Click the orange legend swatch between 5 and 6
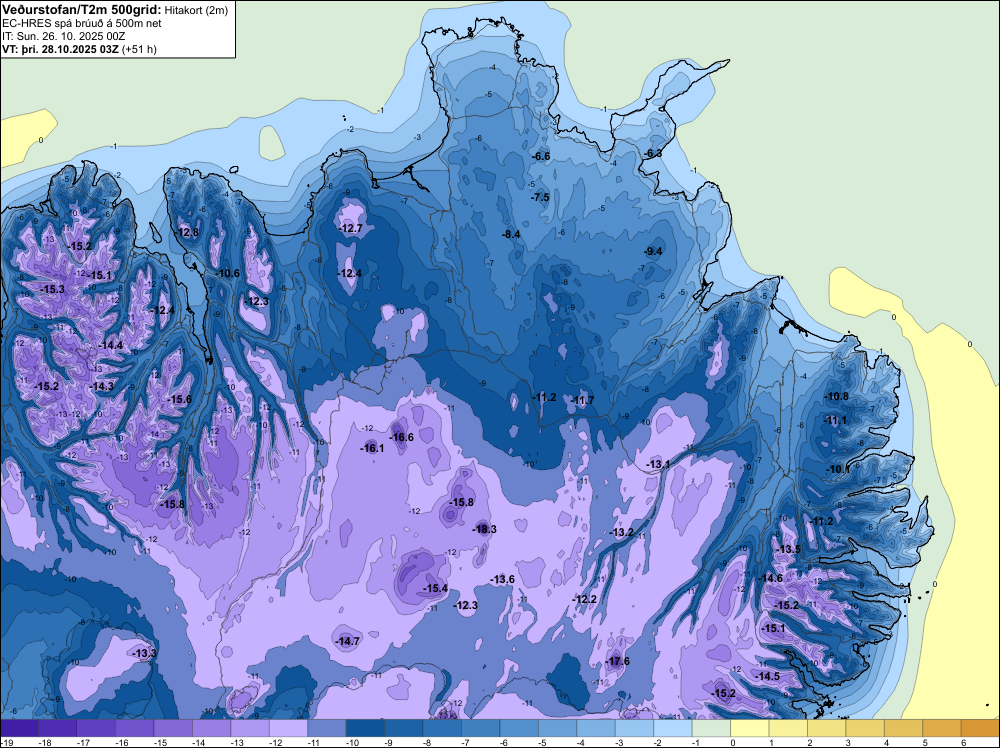This screenshot has width=1000, height=748. [x=942, y=728]
